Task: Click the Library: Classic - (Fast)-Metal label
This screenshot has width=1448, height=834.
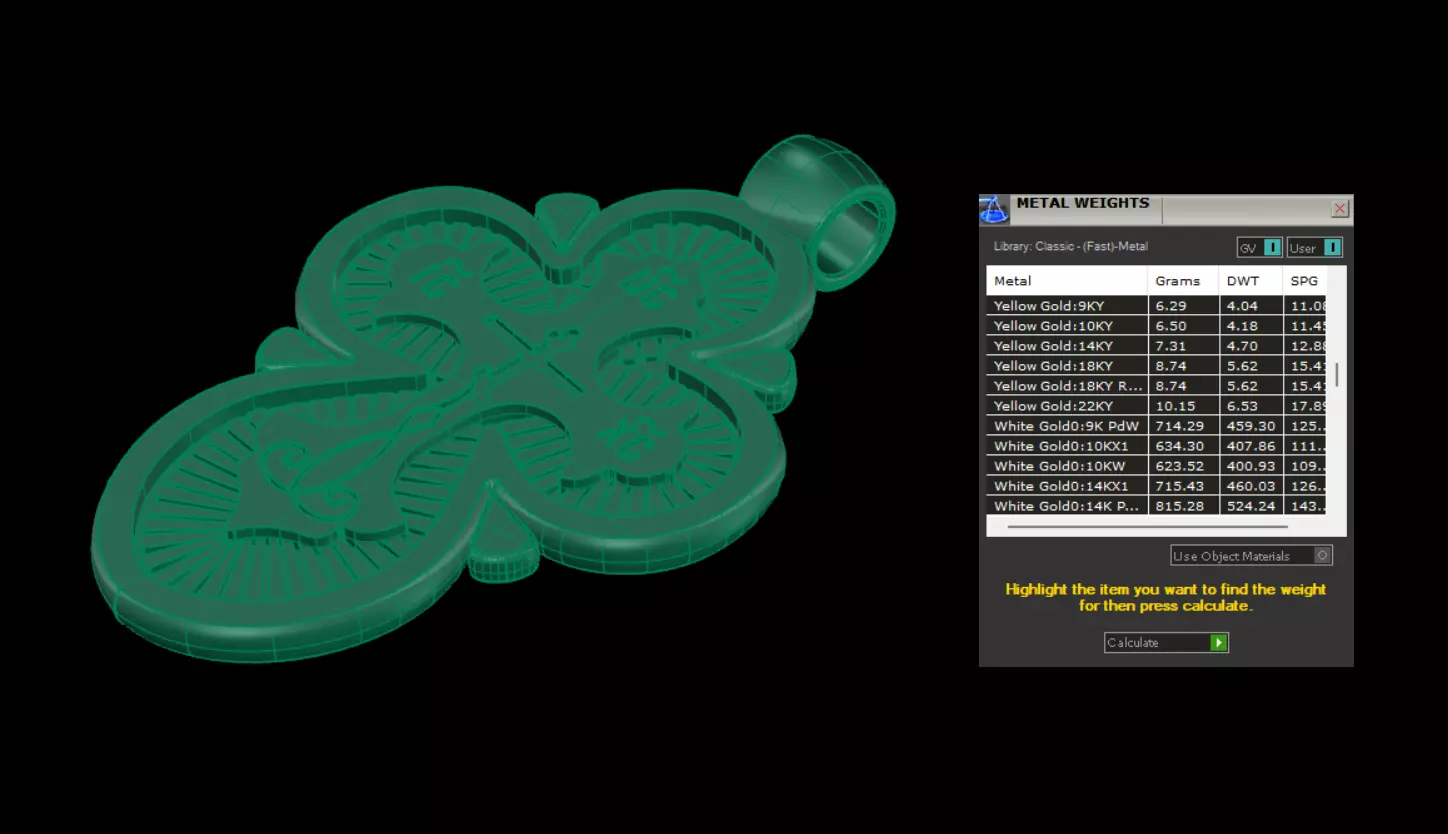Action: tap(1070, 246)
